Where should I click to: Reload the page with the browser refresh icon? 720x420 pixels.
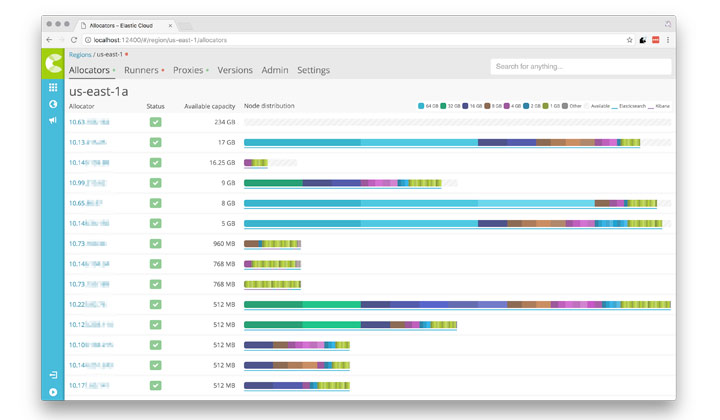(73, 40)
